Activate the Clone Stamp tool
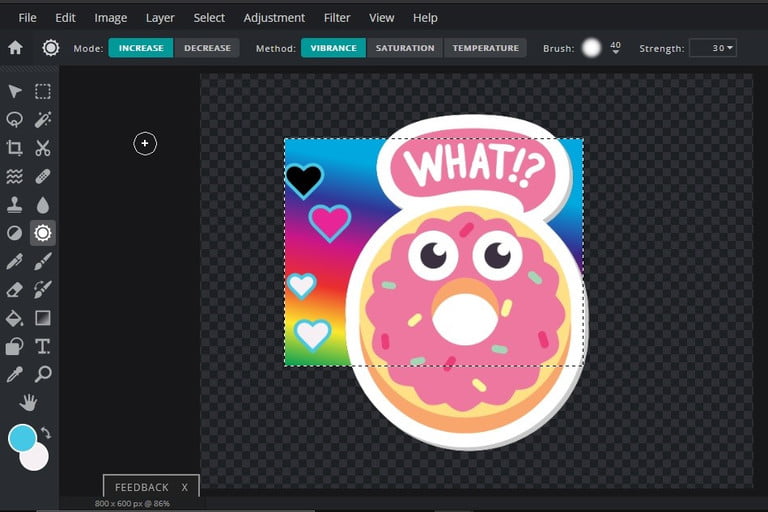Screen dimensions: 768x512 click(x=15, y=204)
